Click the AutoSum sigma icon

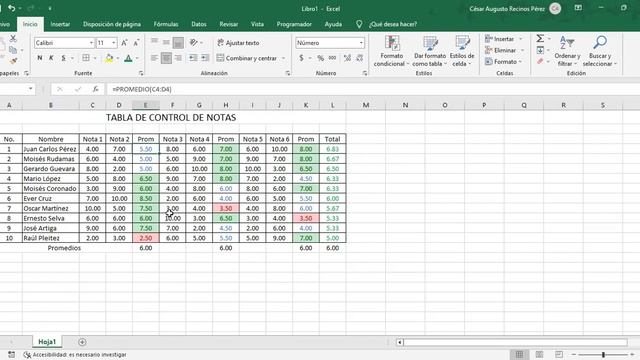click(540, 38)
